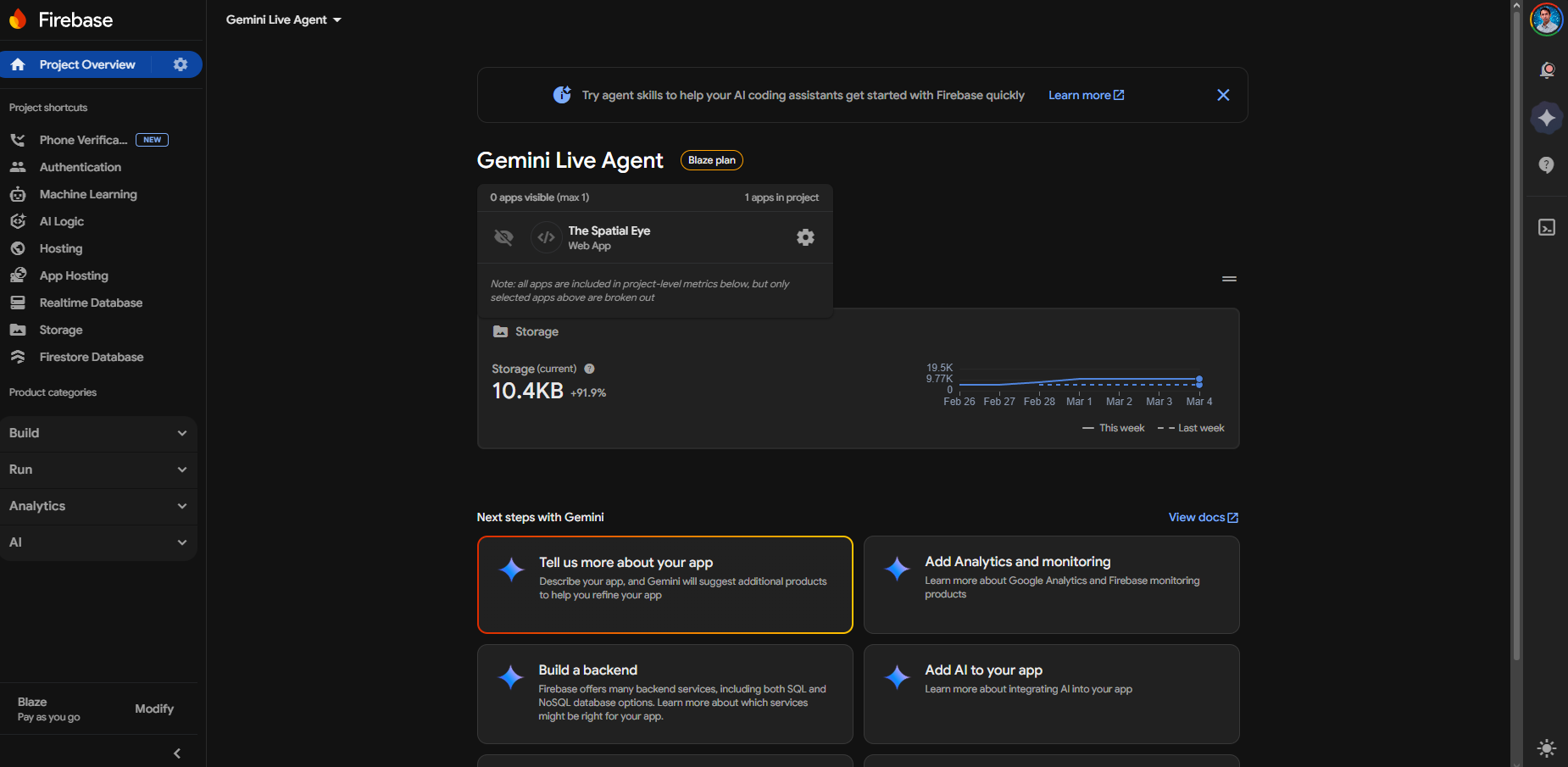
Task: Click the This week chart legend
Action: tap(1114, 428)
